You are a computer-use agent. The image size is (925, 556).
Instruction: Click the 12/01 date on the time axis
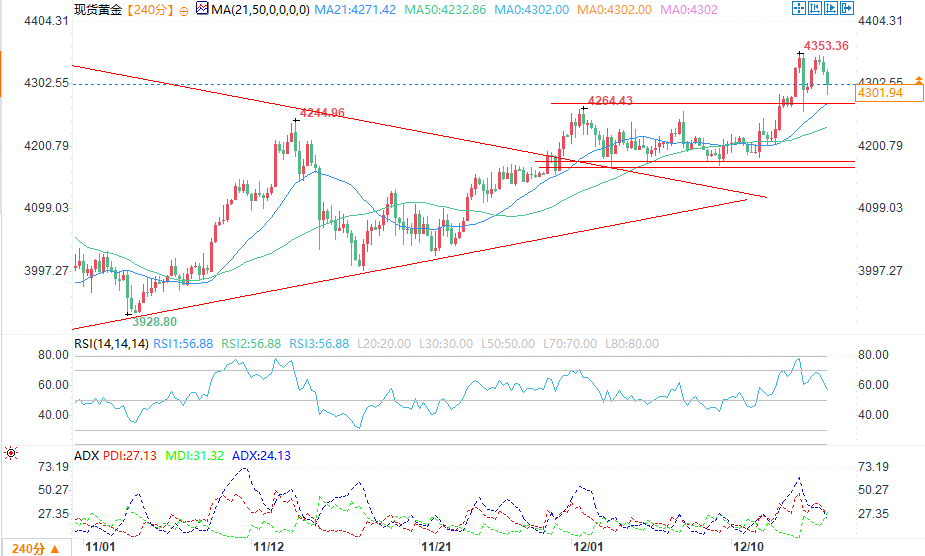point(588,547)
